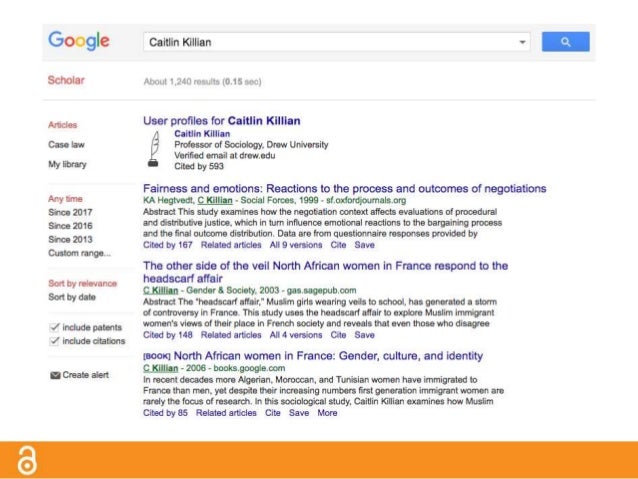This screenshot has height=479, width=638.
Task: Click the open access logo in the orange bar
Action: click(x=27, y=460)
